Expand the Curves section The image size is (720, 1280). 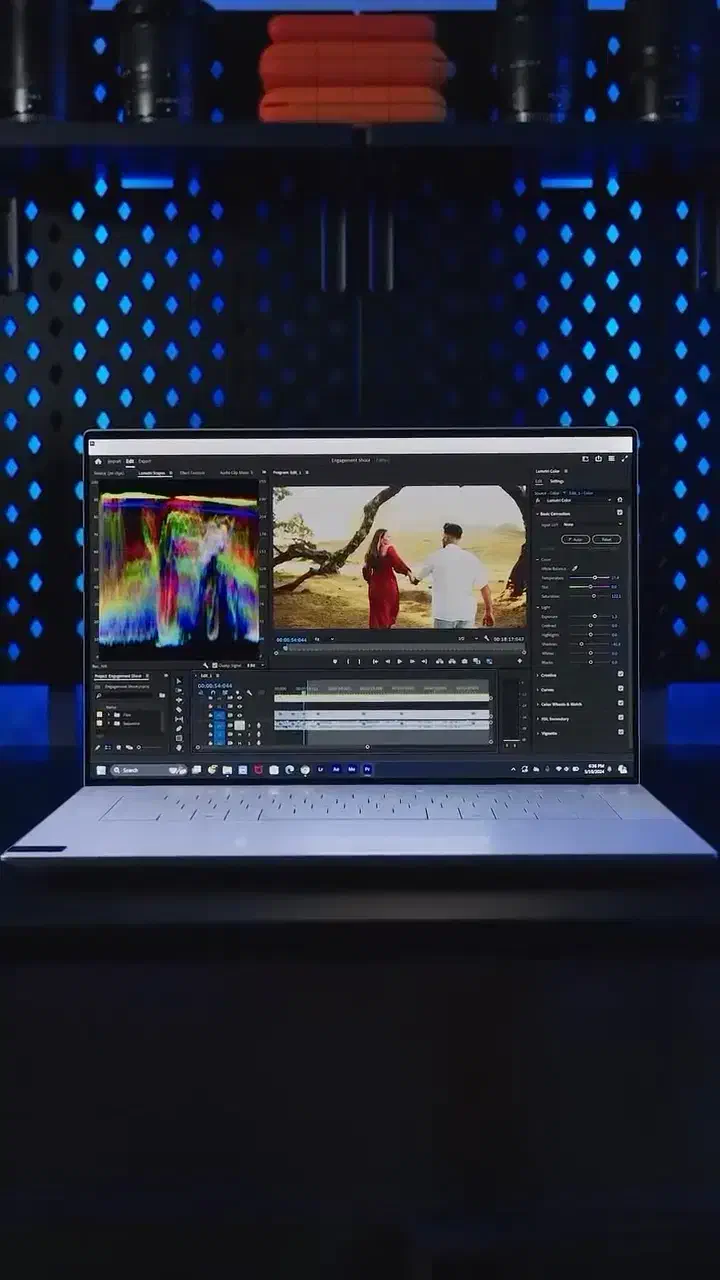tap(546, 689)
